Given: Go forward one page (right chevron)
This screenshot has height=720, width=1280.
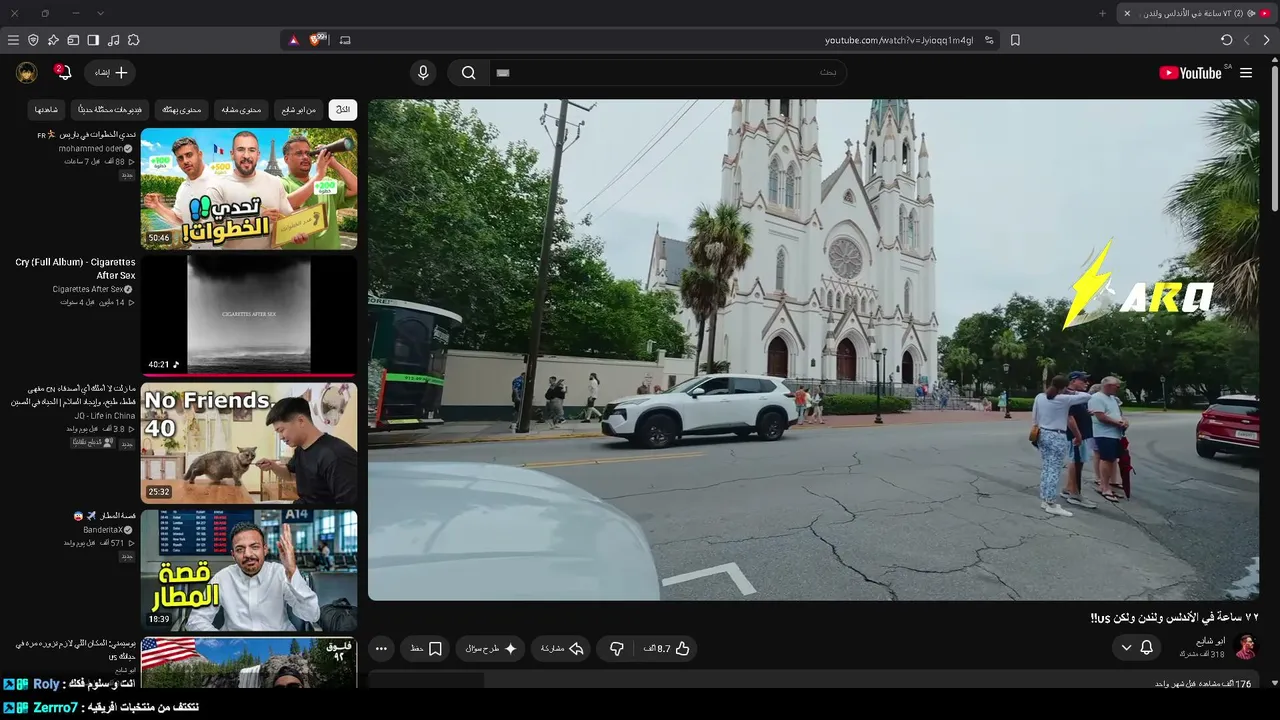Looking at the screenshot, I should 1267,40.
